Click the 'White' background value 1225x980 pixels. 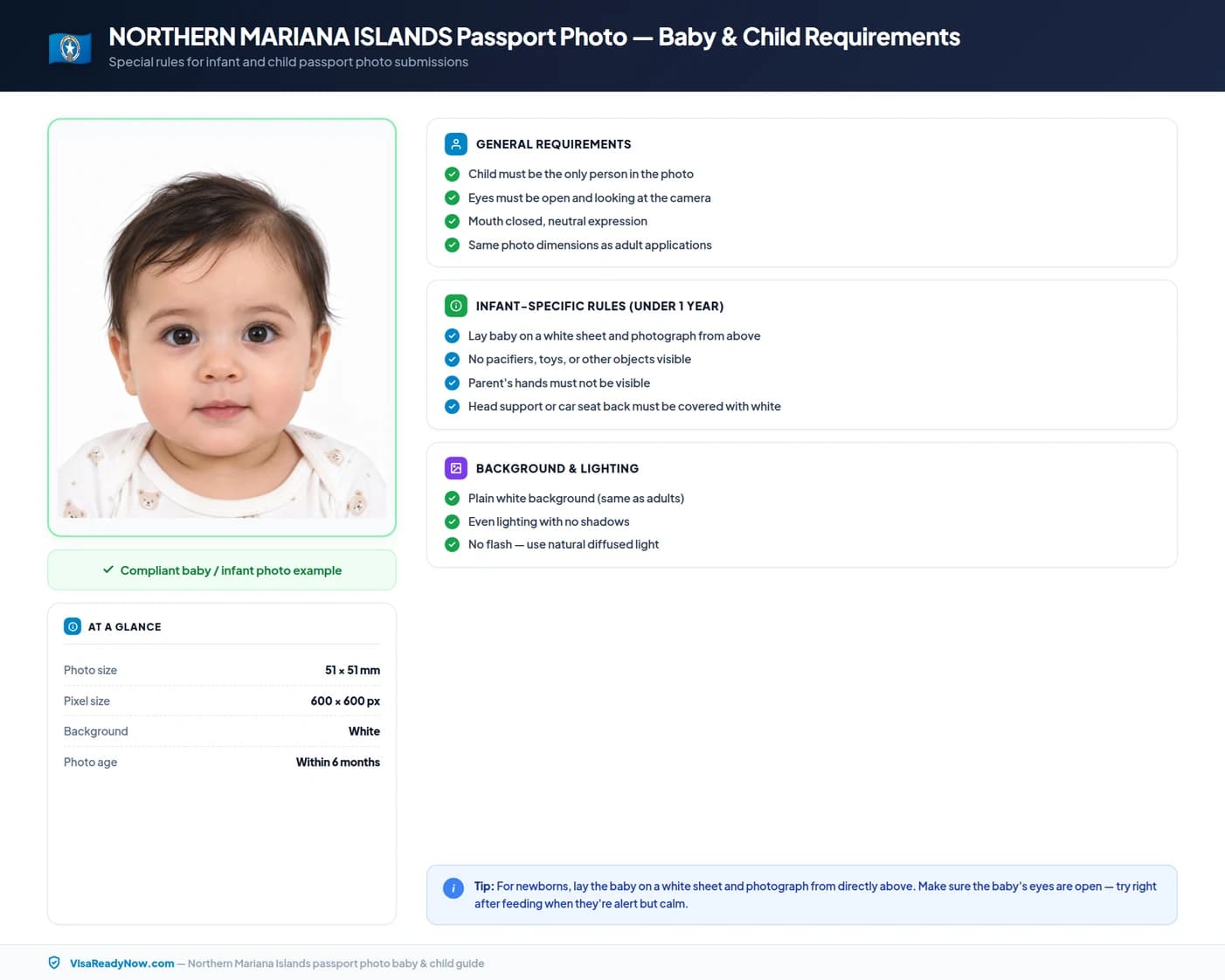[x=364, y=731]
